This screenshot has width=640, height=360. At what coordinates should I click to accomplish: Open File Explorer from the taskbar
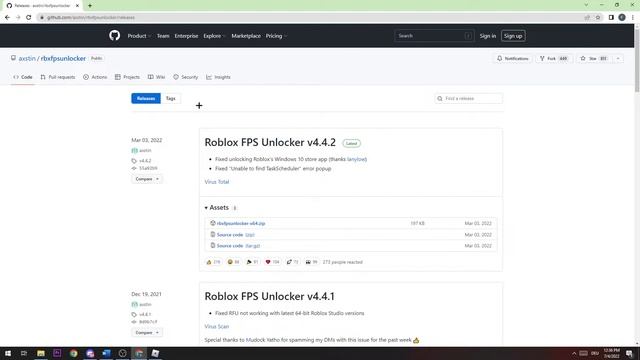tap(41, 353)
